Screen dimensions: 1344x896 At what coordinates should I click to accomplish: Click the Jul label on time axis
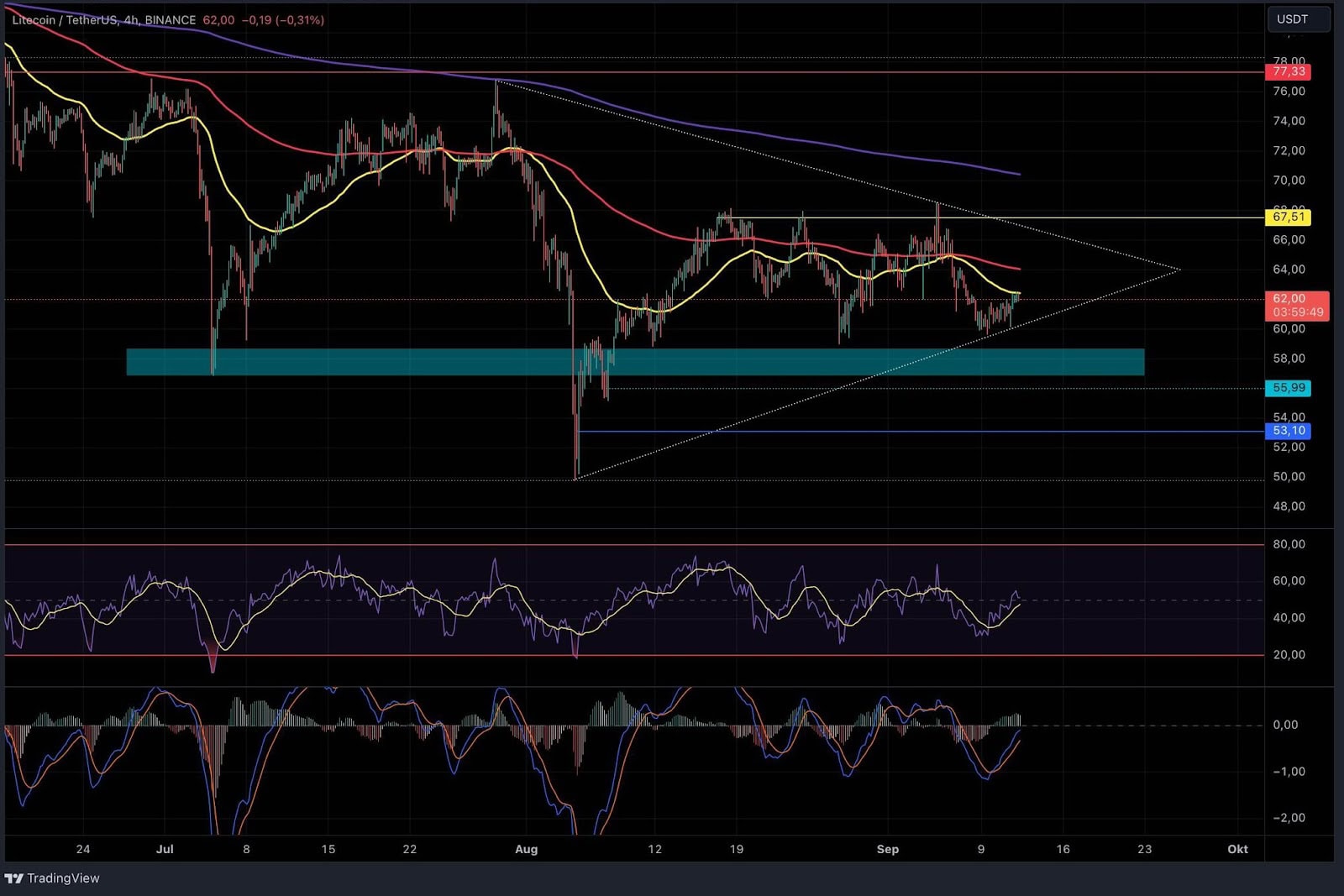165,849
